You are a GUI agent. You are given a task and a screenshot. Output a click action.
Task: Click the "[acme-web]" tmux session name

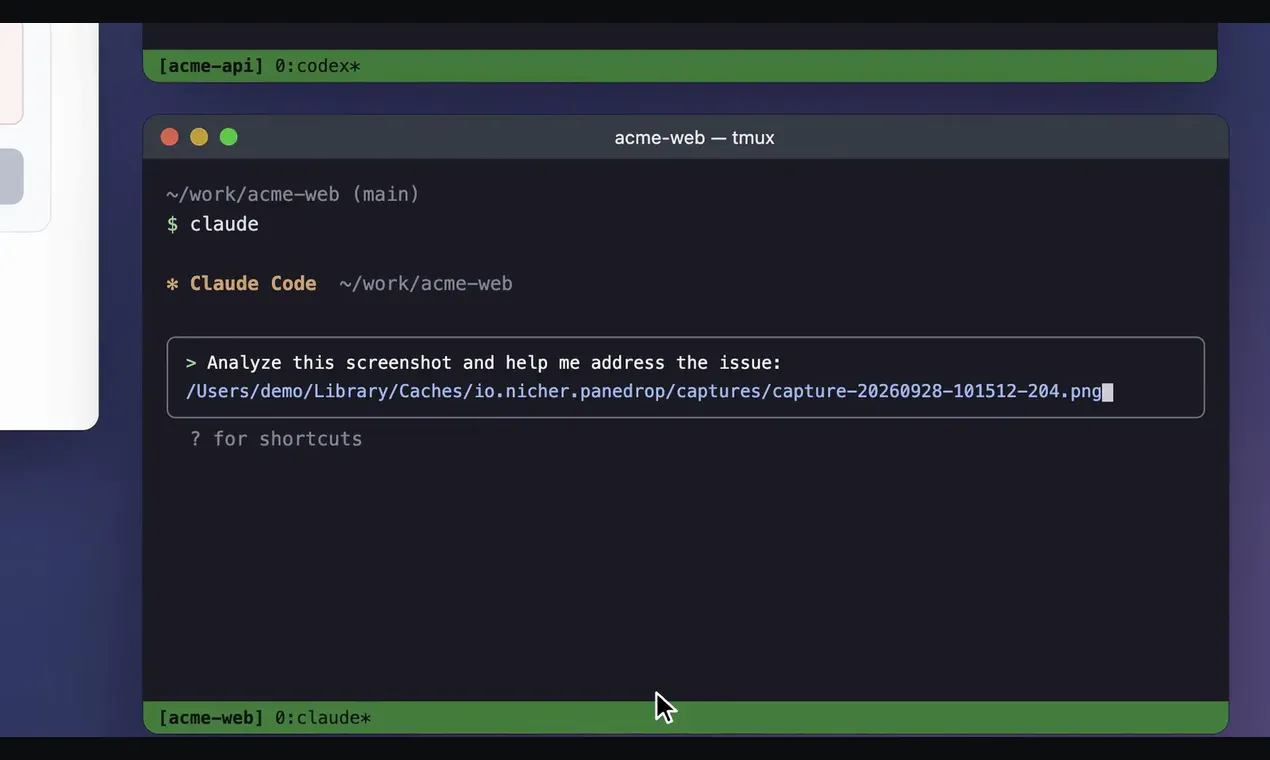pos(211,718)
